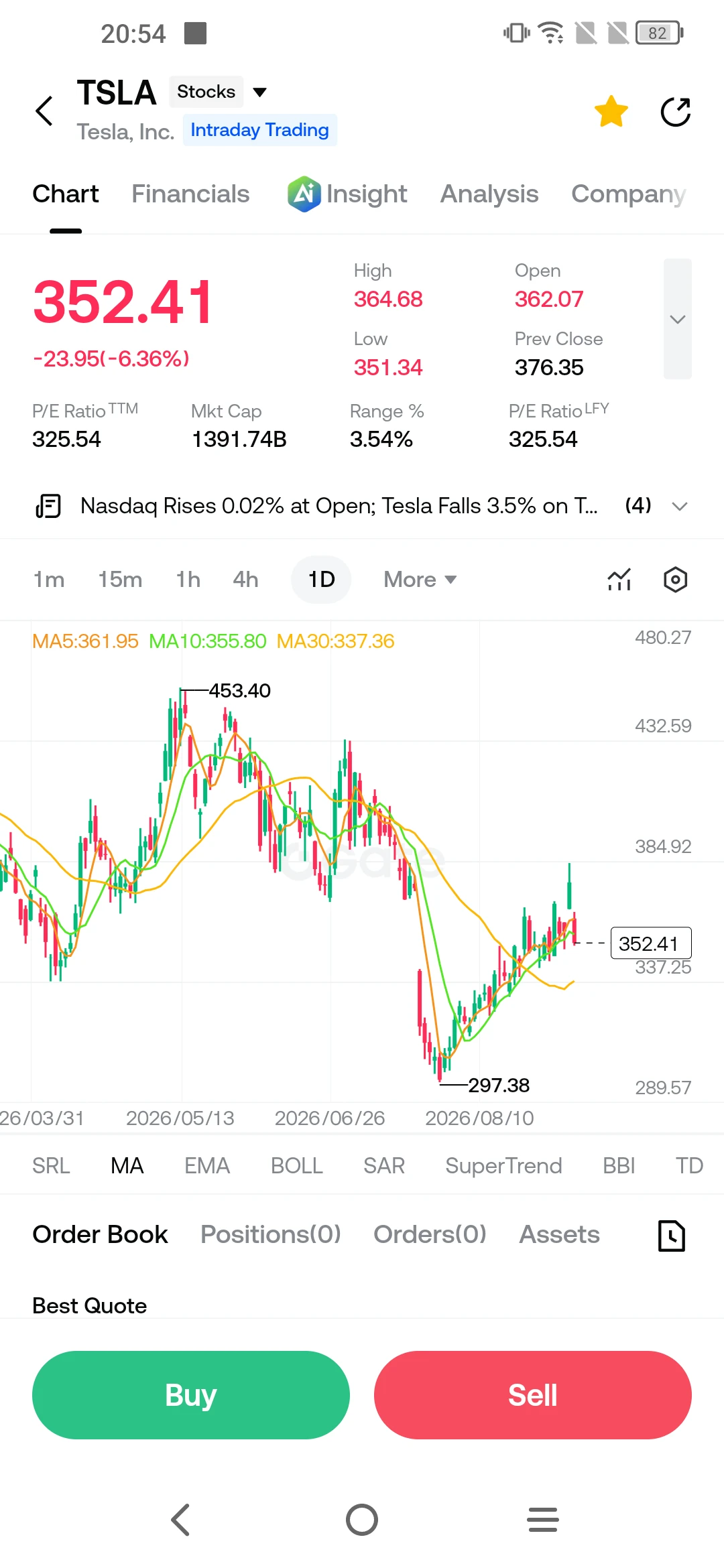Switch to the Financials tab
724x1568 pixels.
click(x=190, y=194)
